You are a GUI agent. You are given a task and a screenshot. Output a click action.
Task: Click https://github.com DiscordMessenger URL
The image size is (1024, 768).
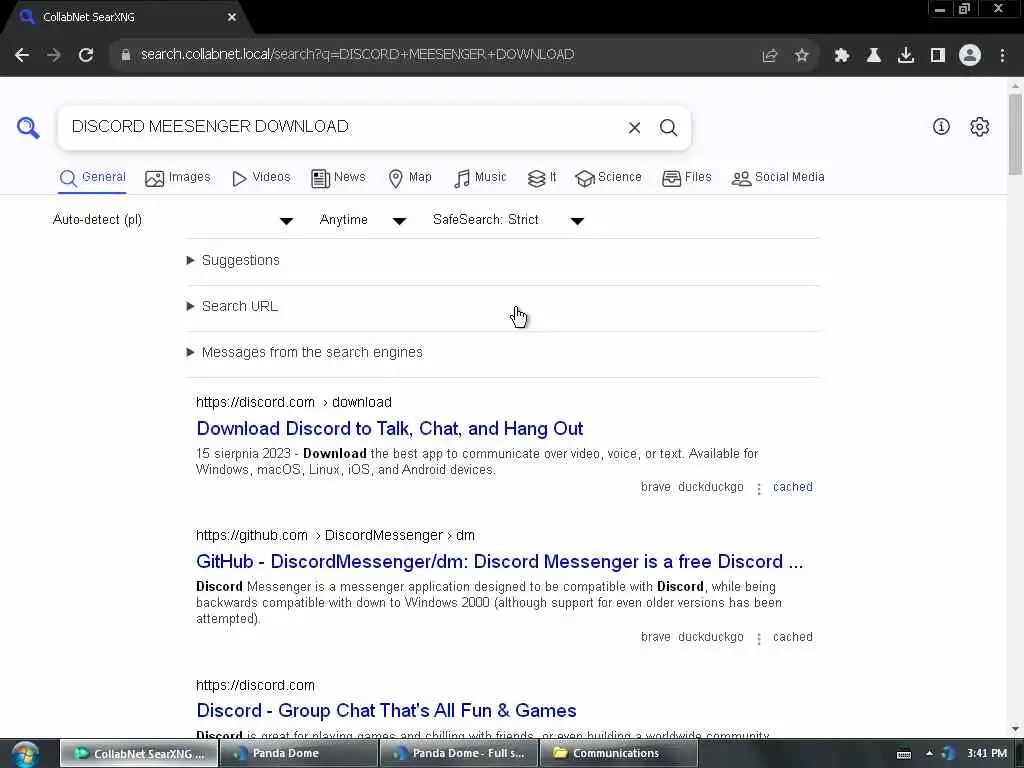coord(335,536)
